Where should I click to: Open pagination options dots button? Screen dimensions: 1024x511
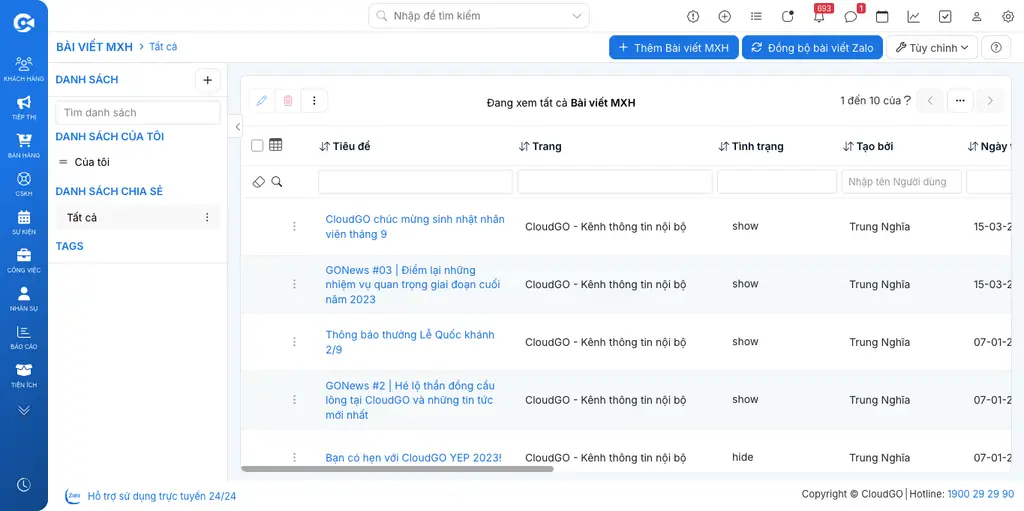(x=960, y=101)
